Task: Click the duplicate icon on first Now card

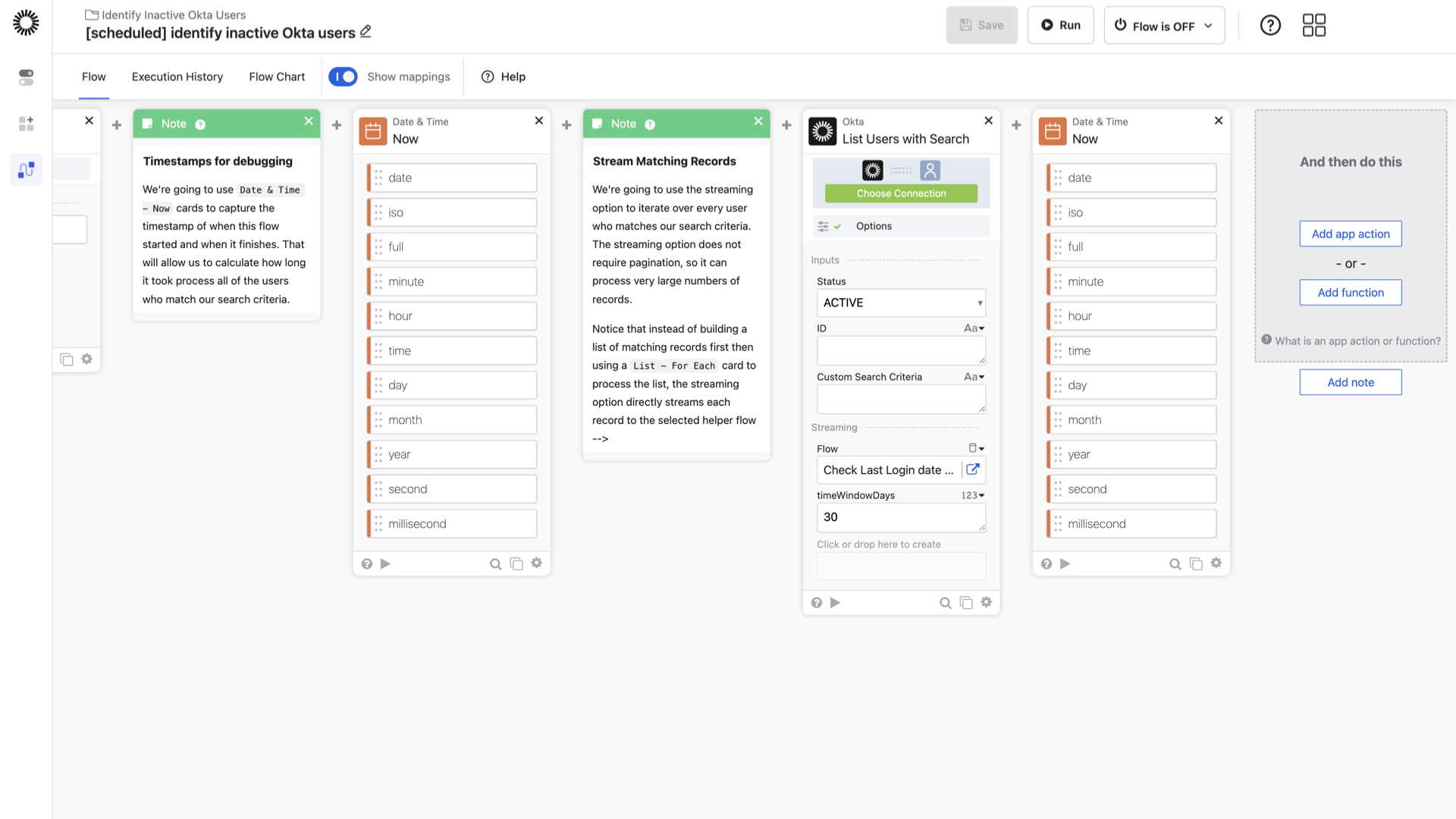Action: pos(516,563)
